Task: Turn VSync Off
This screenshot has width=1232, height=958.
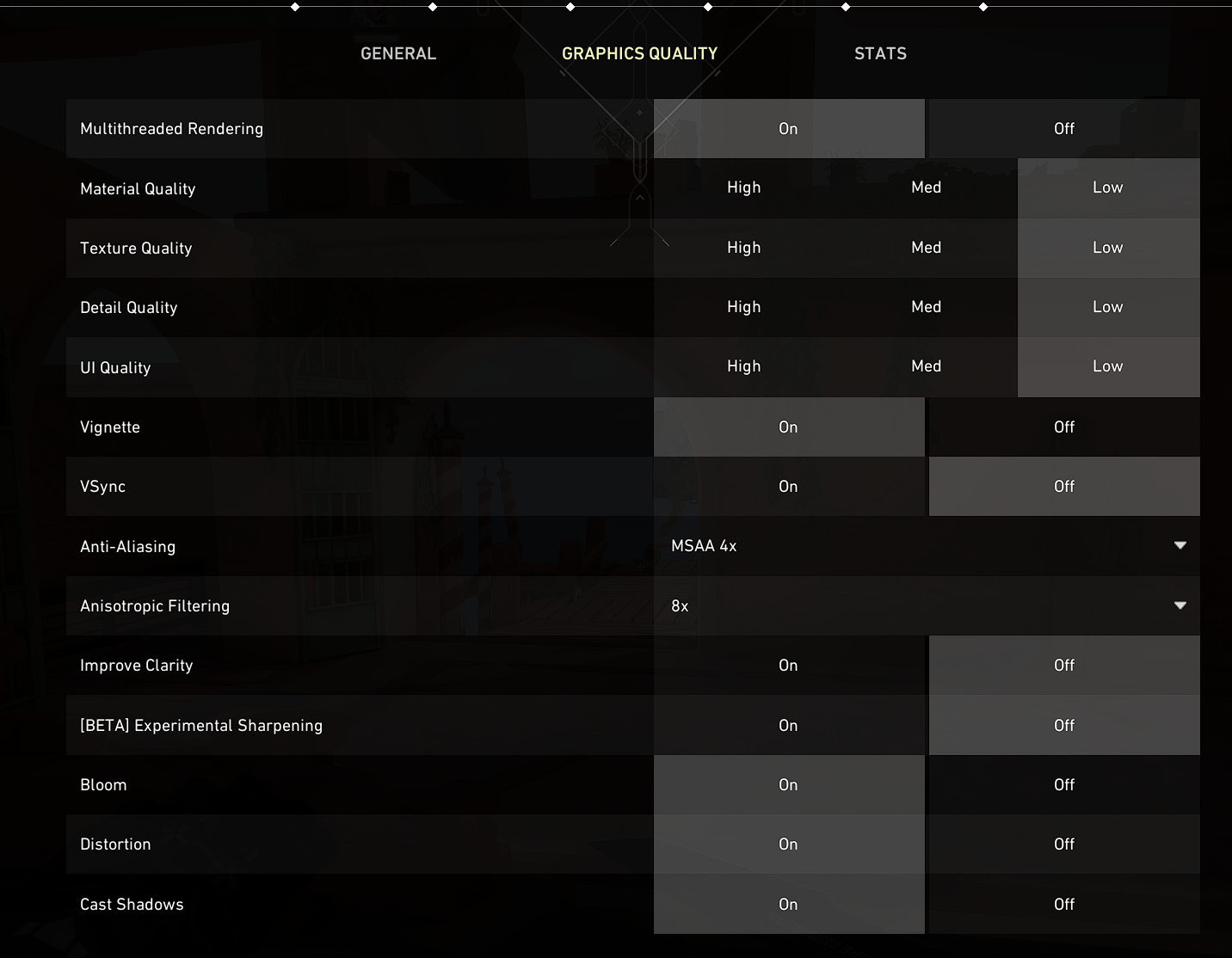Action: coord(1064,487)
